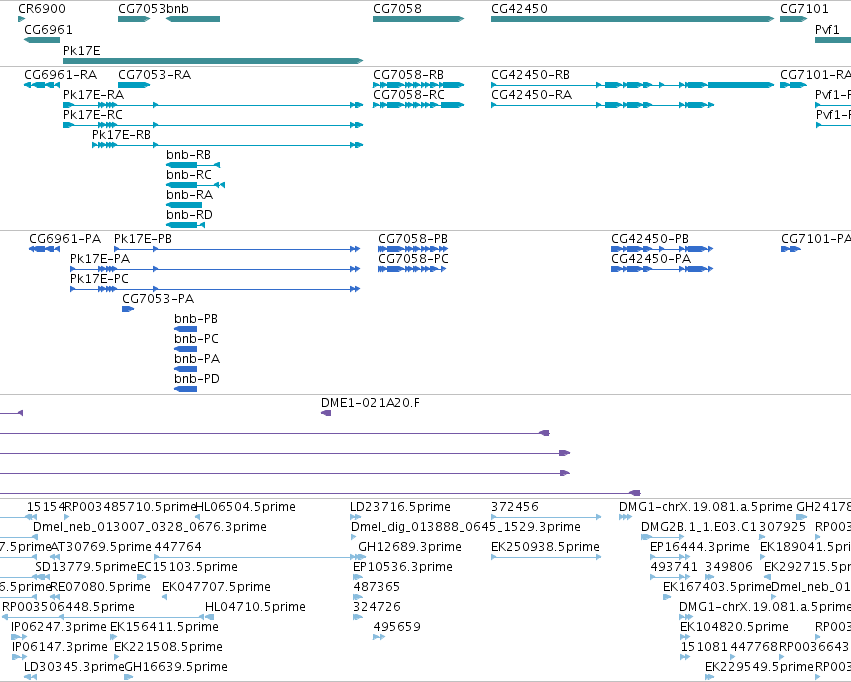
Task: Open EST 349806 label
Action: click(x=729, y=567)
